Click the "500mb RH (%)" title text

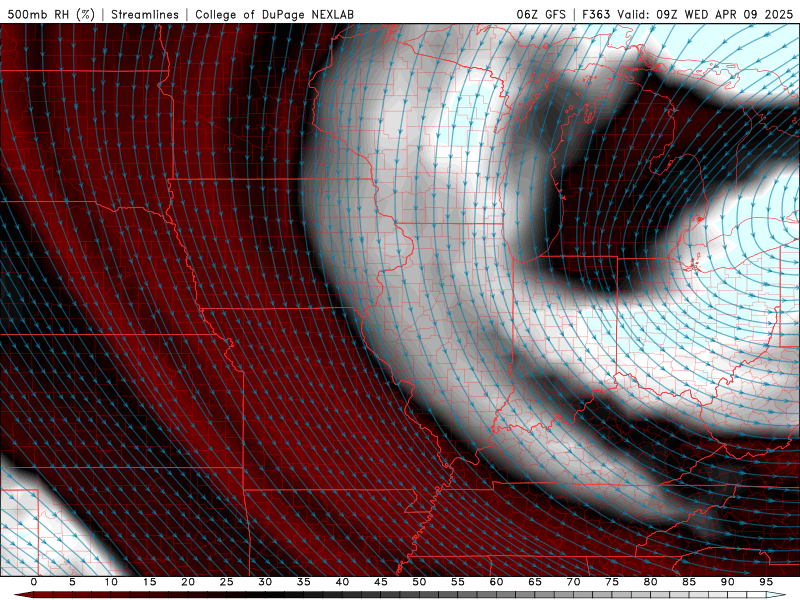point(51,14)
